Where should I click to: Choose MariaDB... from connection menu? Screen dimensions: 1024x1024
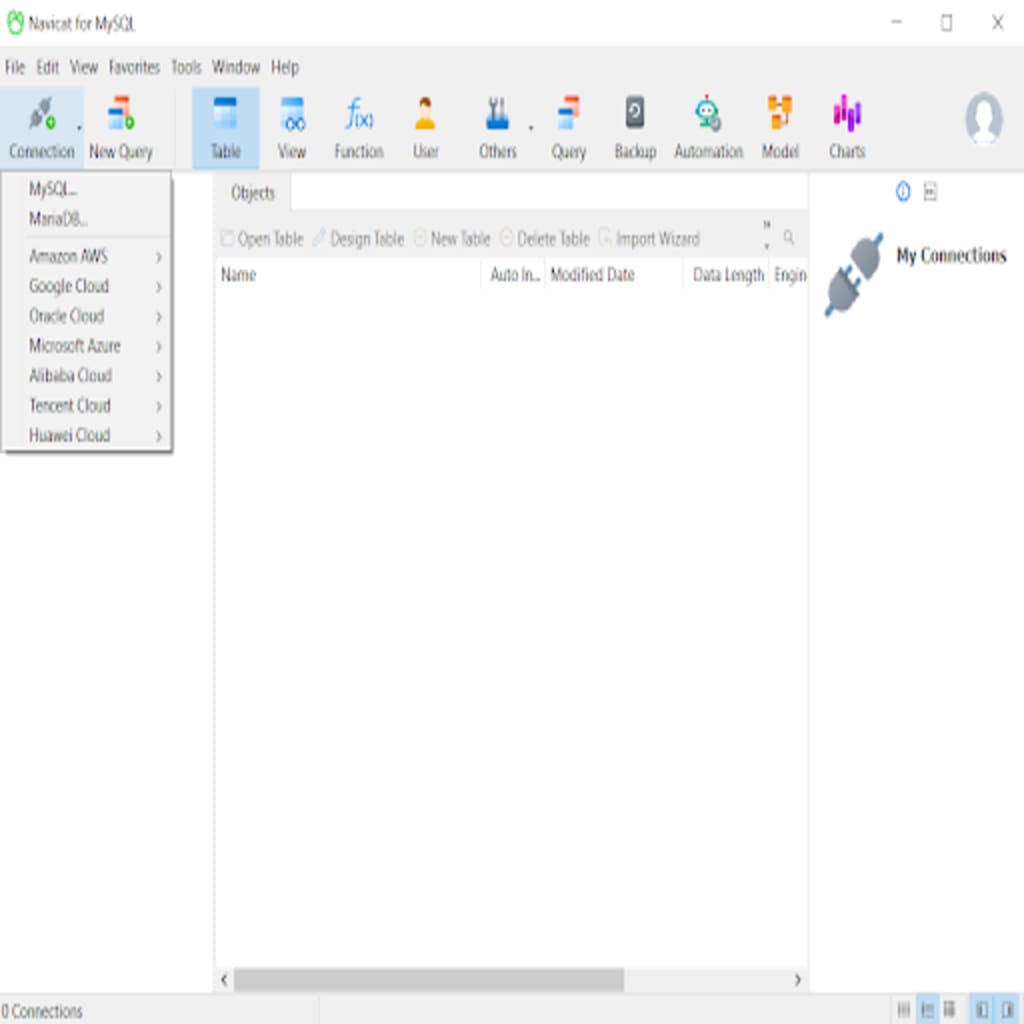click(88, 219)
